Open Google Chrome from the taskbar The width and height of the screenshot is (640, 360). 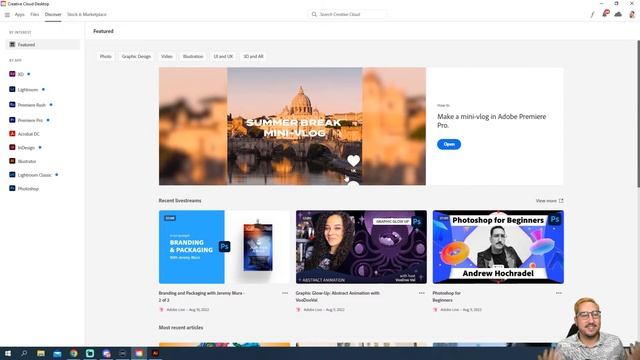click(x=73, y=353)
